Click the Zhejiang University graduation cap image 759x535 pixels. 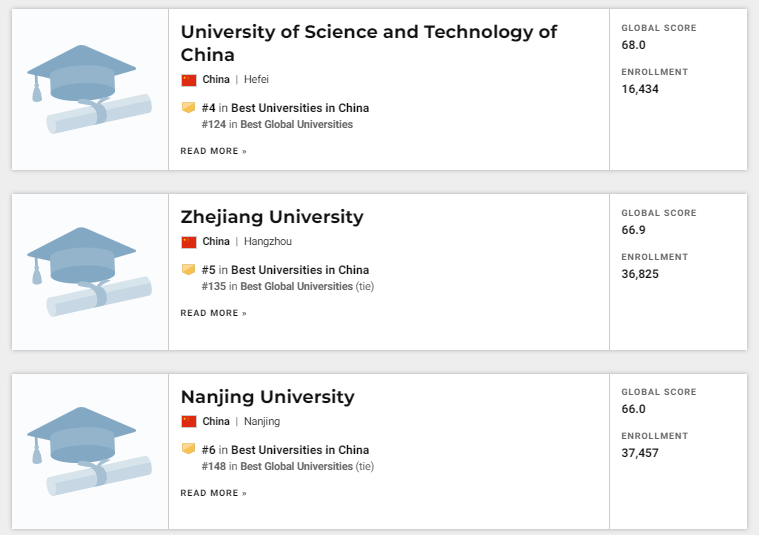(x=90, y=272)
